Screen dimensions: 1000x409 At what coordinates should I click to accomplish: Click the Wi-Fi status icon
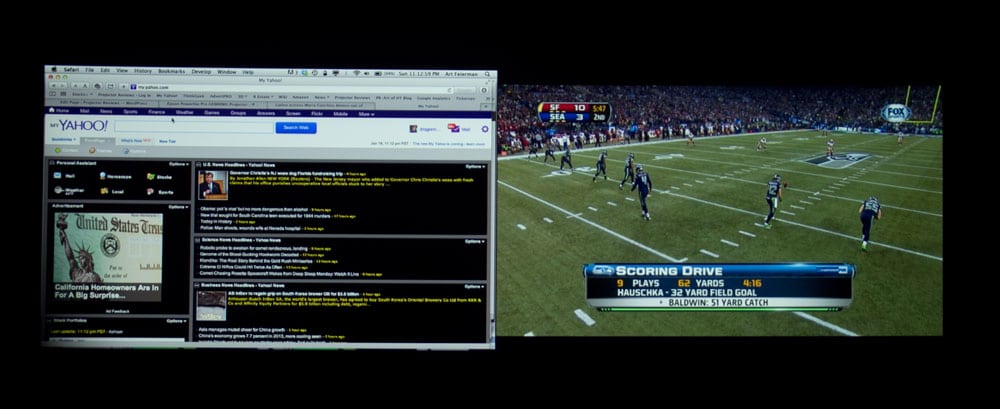[x=357, y=73]
